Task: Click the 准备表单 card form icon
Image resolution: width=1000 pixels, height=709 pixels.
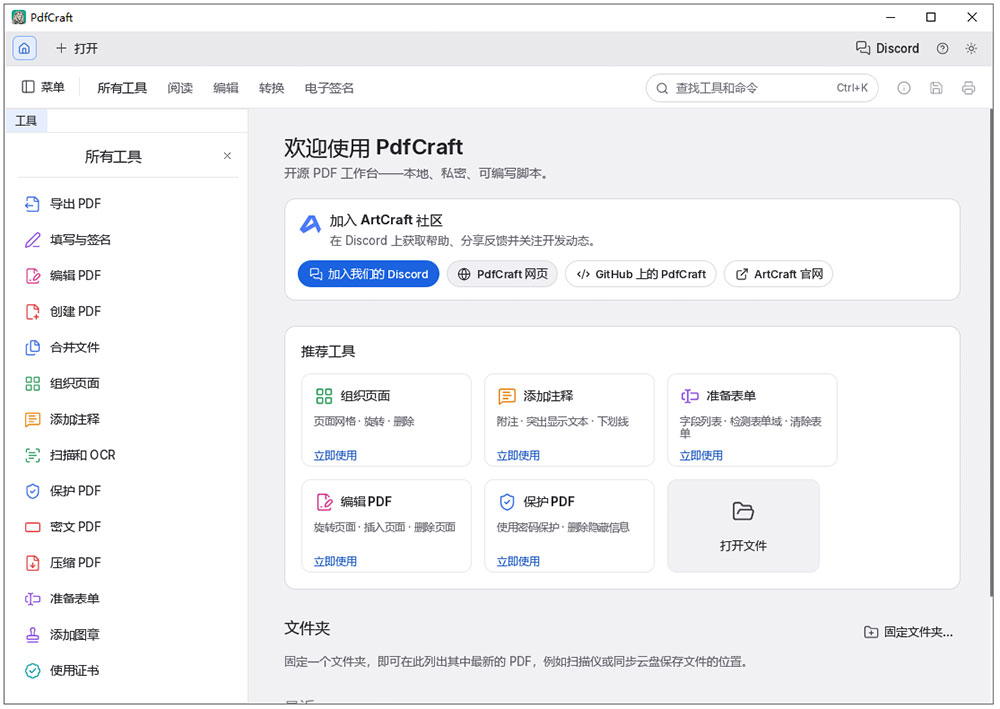Action: coord(690,396)
